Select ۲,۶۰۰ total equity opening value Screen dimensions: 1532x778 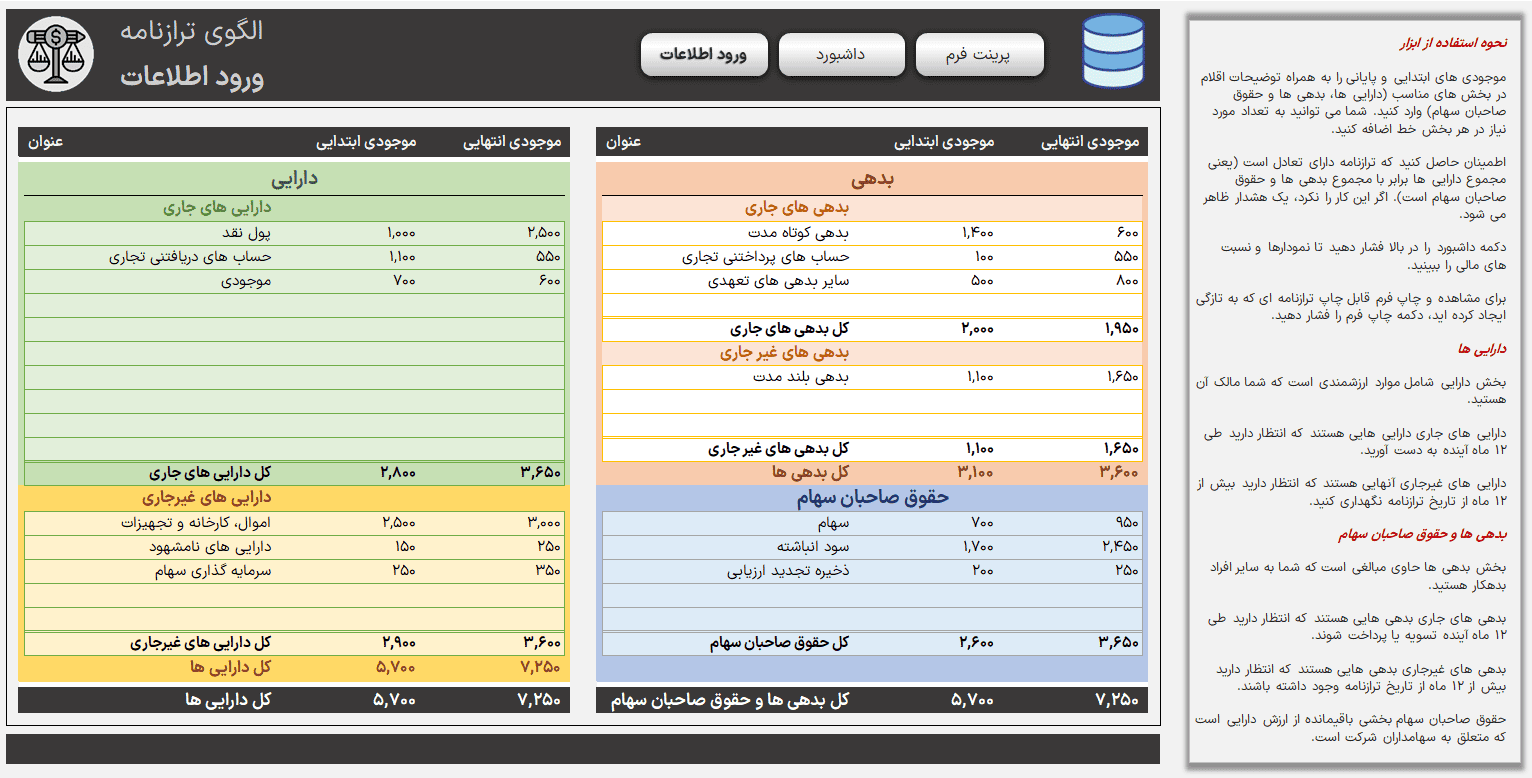(977, 642)
